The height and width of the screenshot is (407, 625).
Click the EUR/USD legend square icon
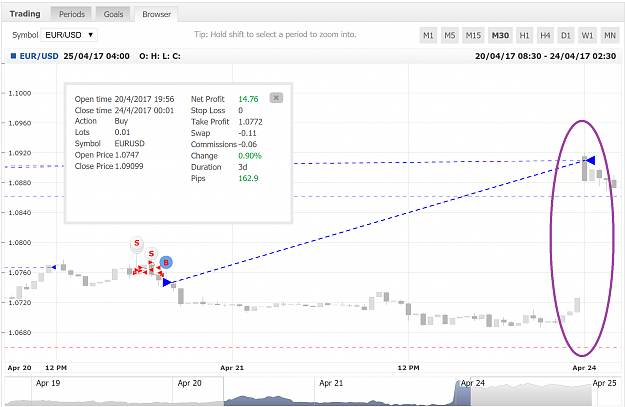pos(13,56)
